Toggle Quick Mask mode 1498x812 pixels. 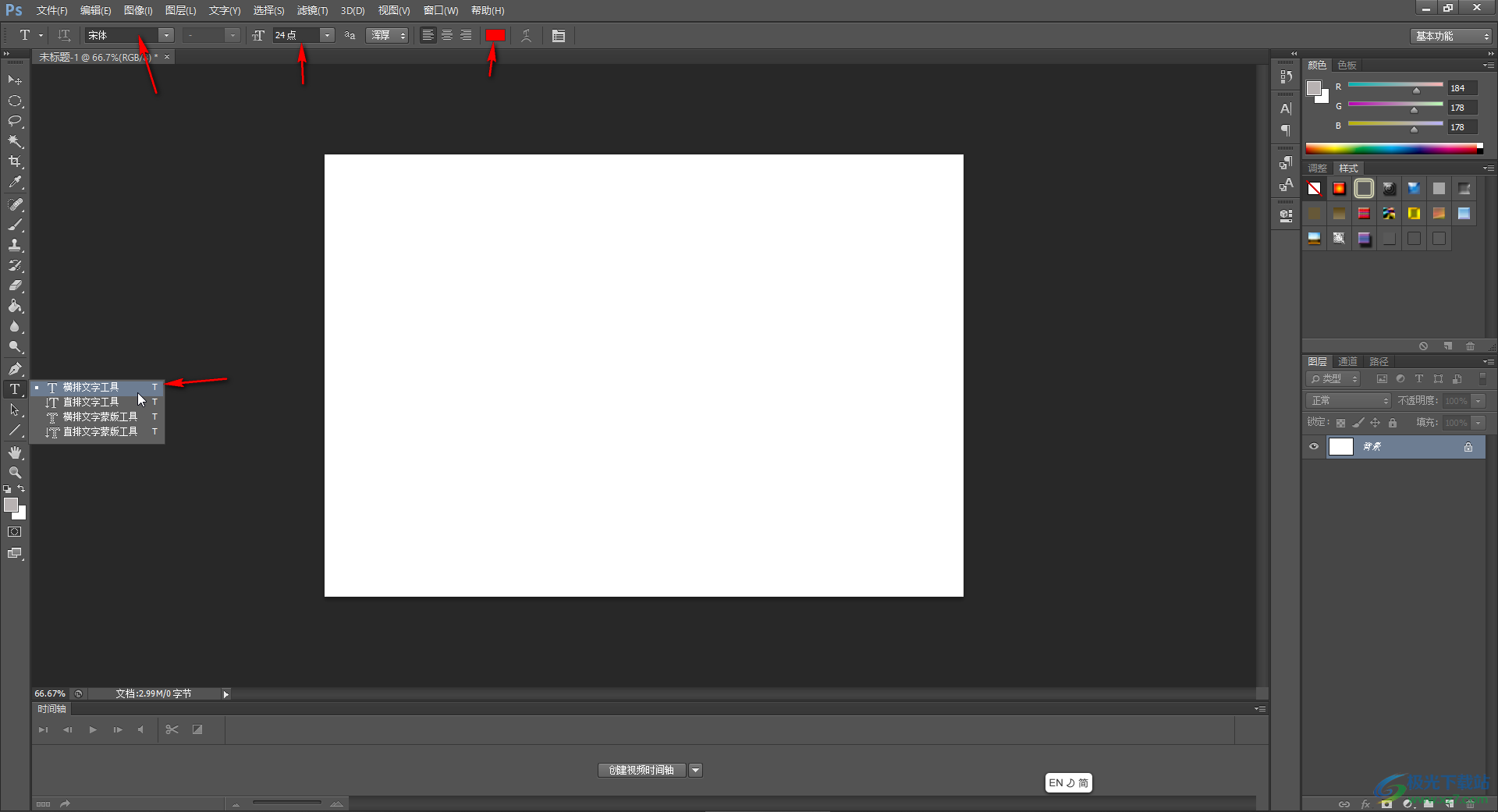coord(15,532)
